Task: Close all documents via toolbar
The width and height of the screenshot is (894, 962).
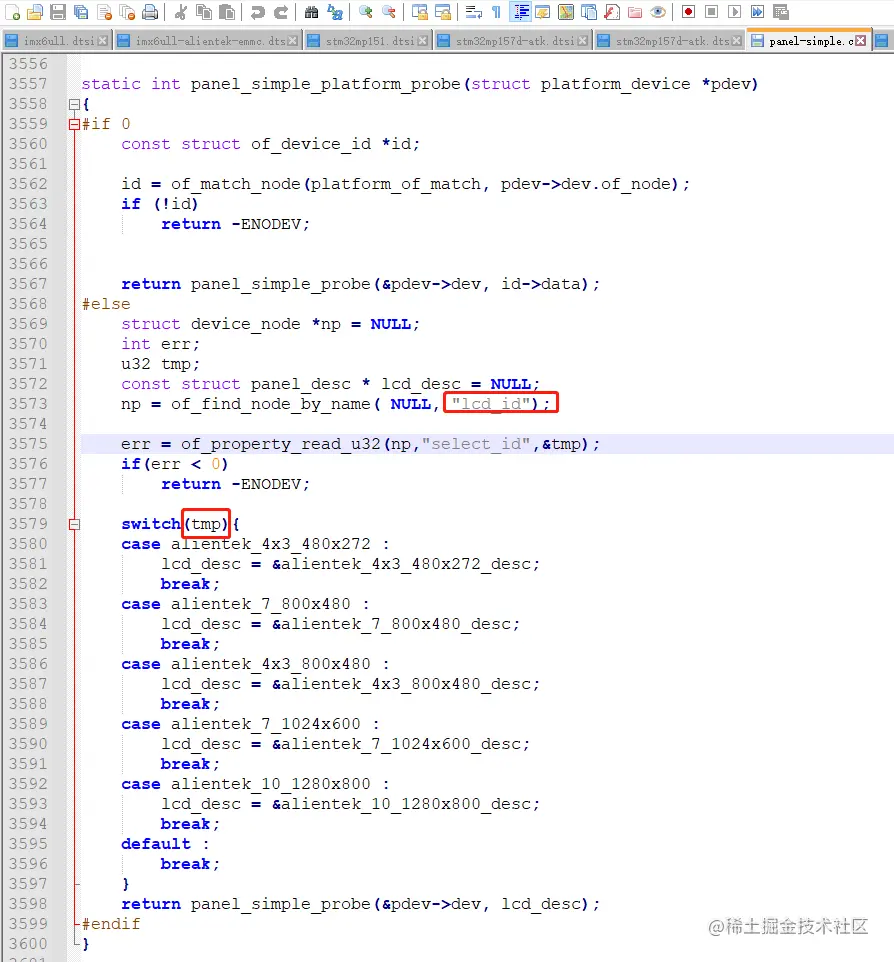Action: (x=127, y=12)
